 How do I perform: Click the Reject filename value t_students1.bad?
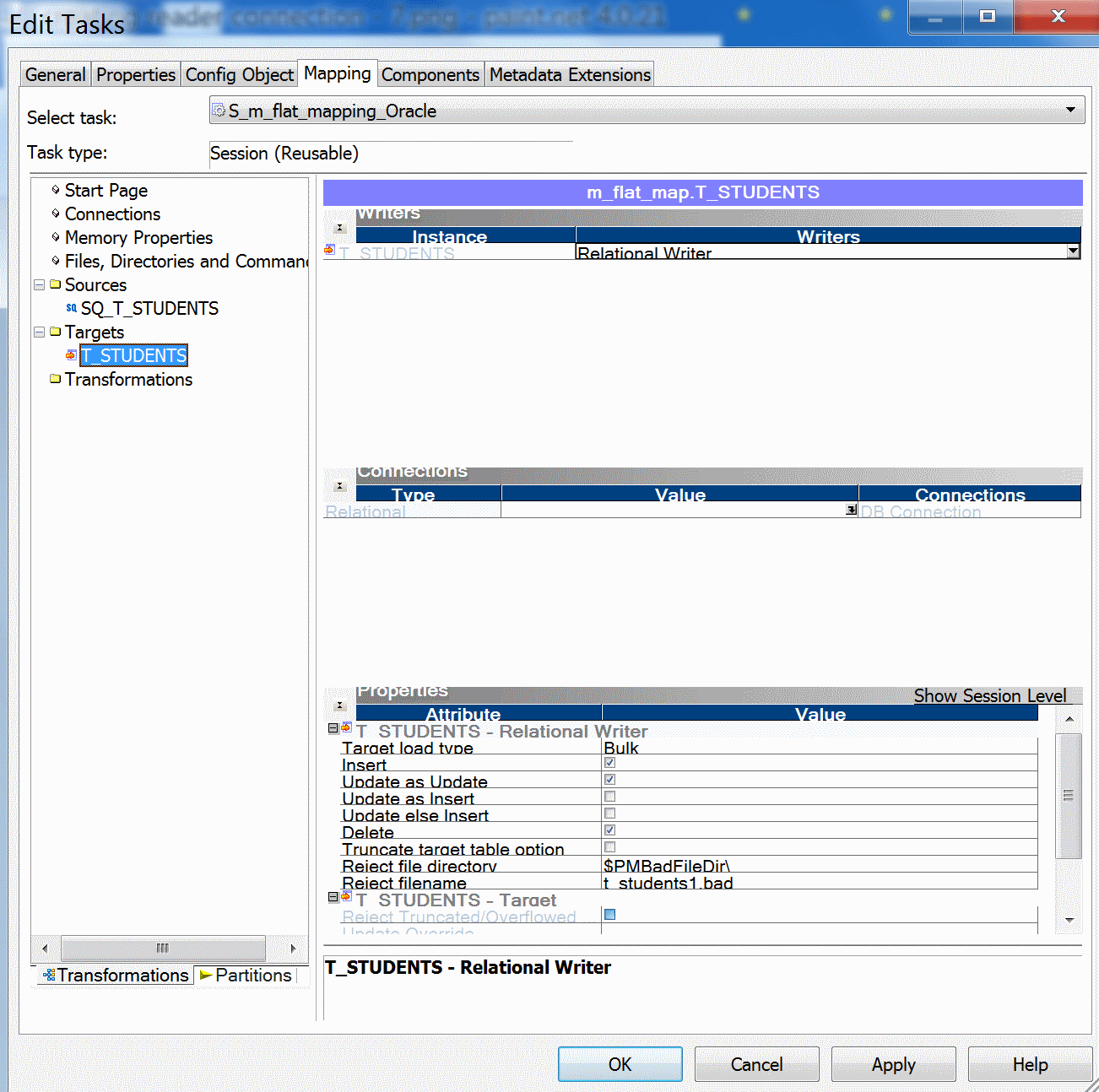click(x=669, y=884)
